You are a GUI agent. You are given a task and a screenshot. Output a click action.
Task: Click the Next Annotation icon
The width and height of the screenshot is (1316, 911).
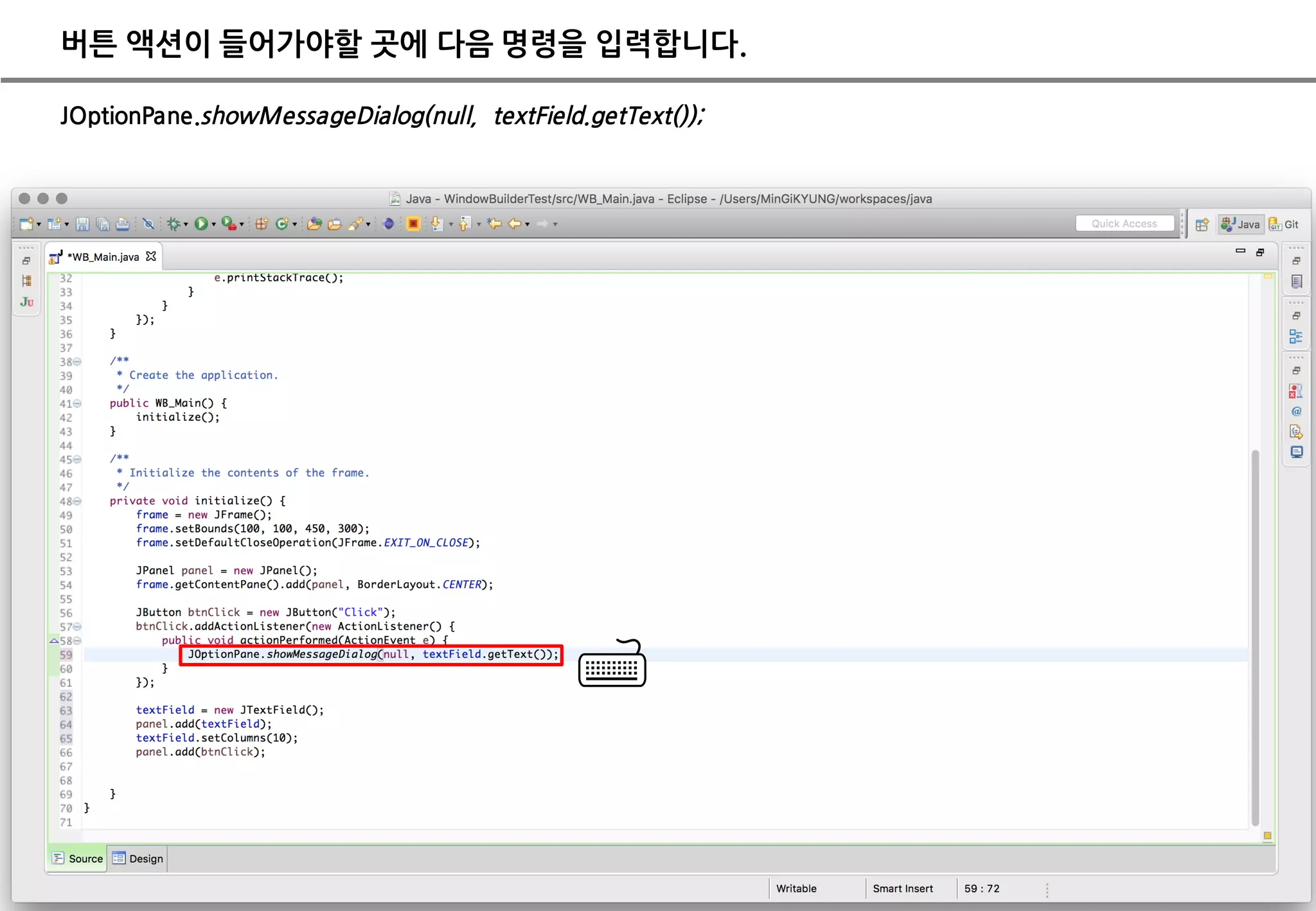pos(438,224)
